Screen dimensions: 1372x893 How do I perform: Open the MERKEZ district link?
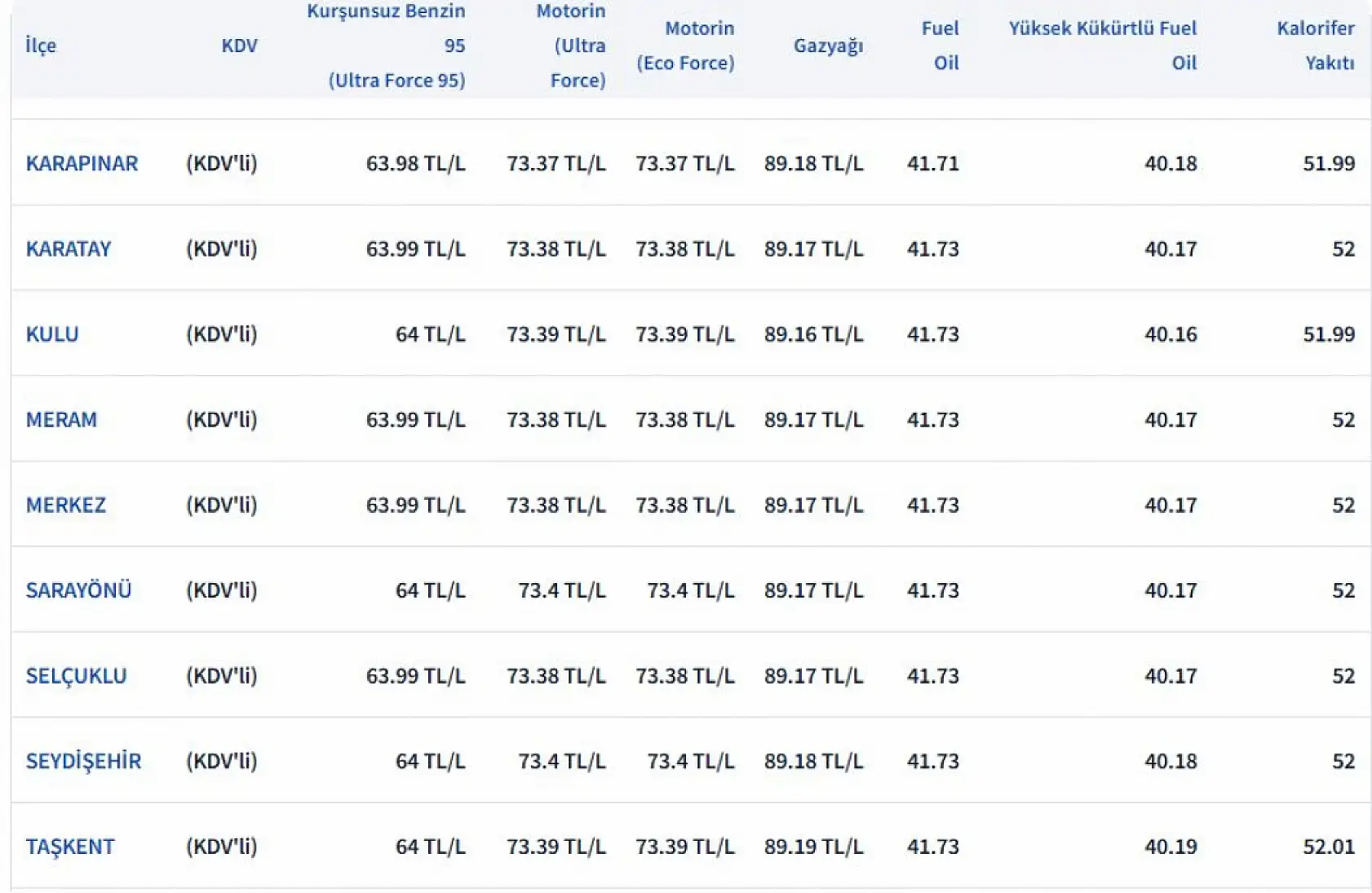pyautogui.click(x=66, y=505)
